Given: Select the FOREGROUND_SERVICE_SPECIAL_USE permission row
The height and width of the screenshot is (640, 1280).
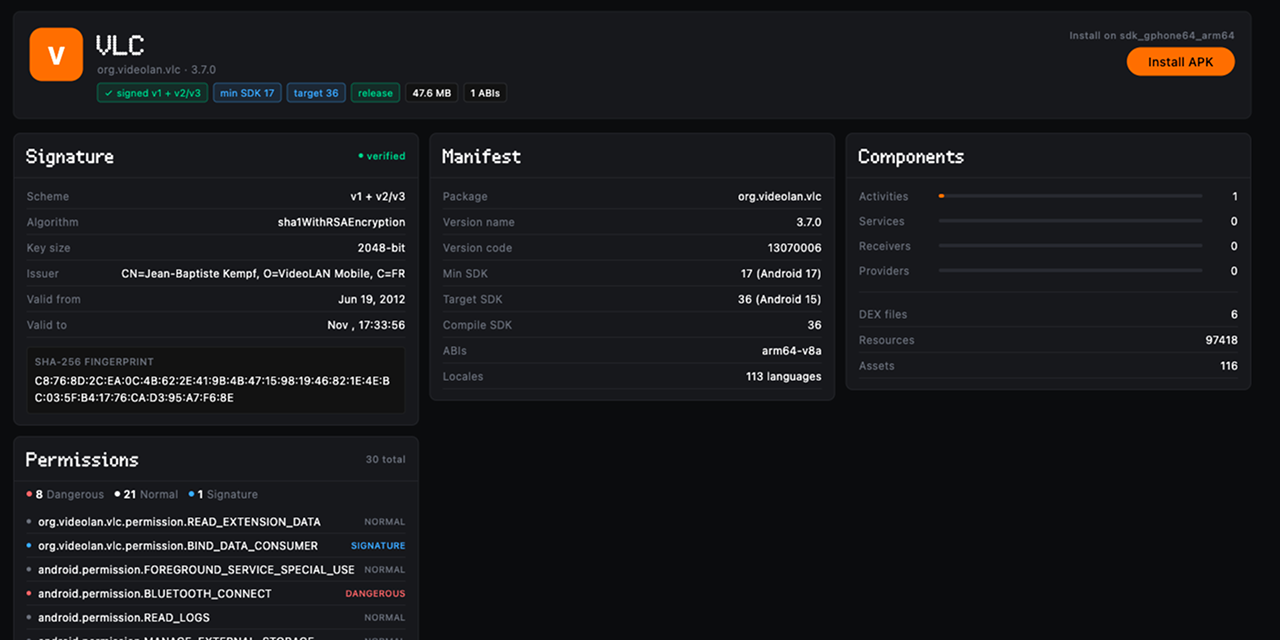Looking at the screenshot, I should (216, 570).
